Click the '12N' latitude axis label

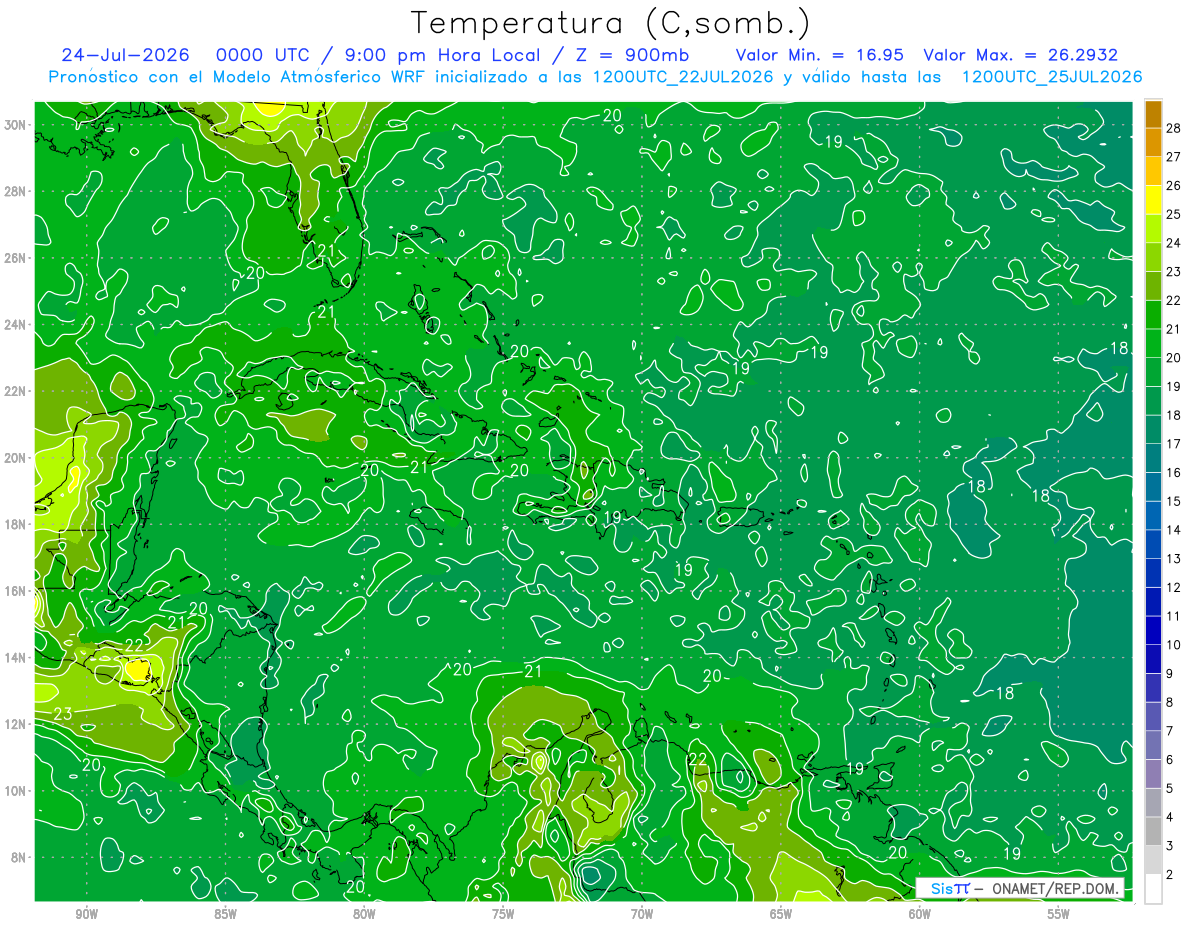[x=17, y=724]
